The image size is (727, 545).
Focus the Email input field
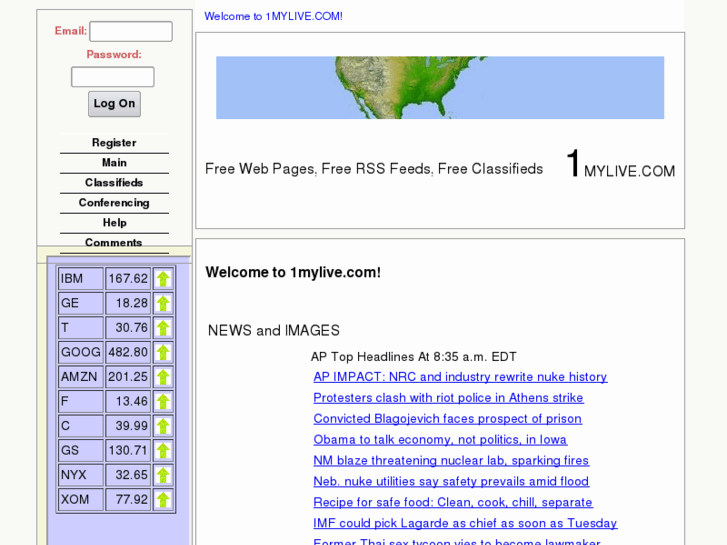(131, 32)
